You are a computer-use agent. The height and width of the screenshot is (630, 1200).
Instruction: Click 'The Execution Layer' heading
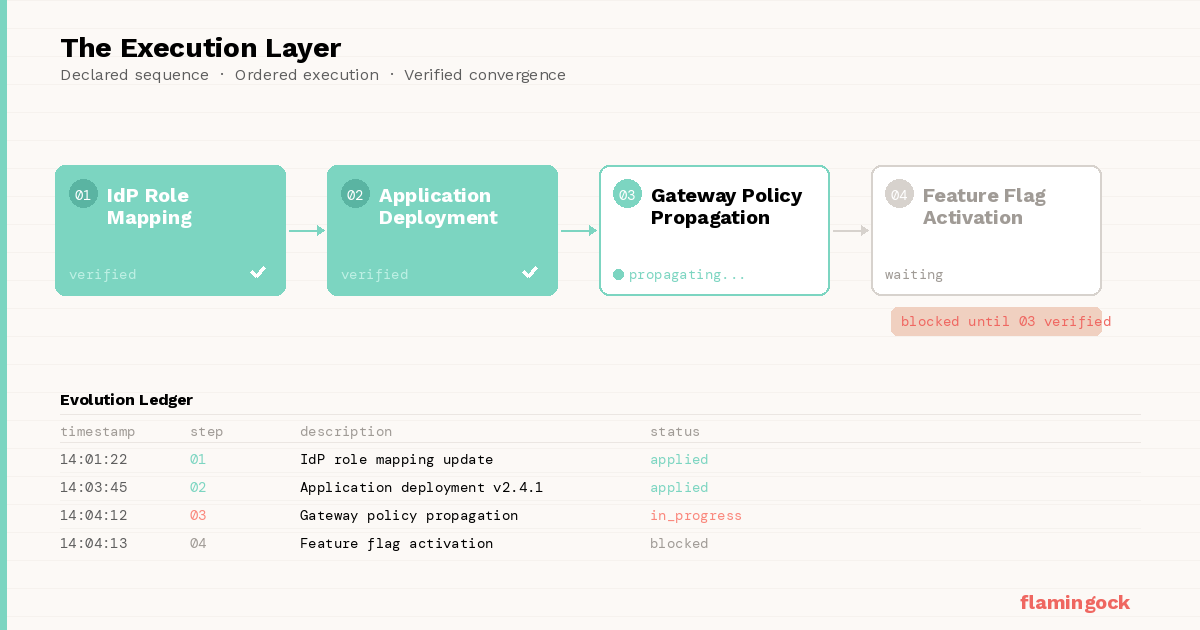click(201, 48)
